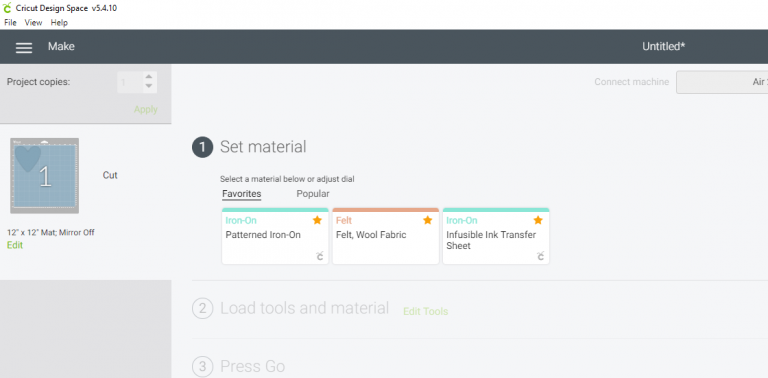This screenshot has width=768, height=378.
Task: Select the mat 1 heart thumbnail
Action: pyautogui.click(x=45, y=175)
